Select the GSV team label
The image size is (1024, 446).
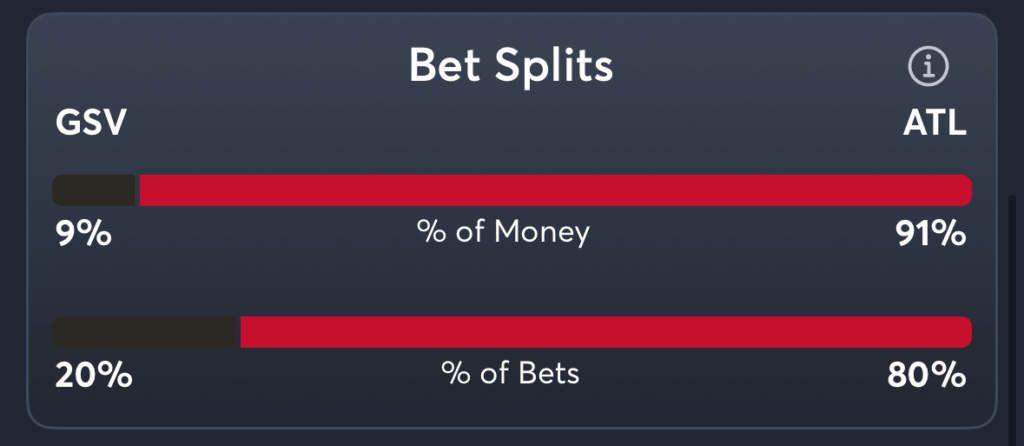[x=90, y=122]
